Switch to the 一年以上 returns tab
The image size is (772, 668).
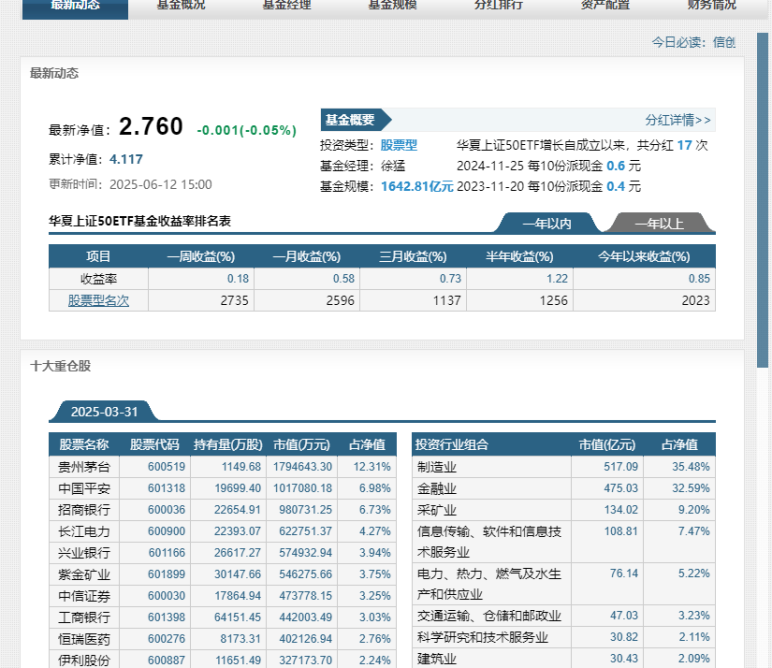tap(659, 223)
